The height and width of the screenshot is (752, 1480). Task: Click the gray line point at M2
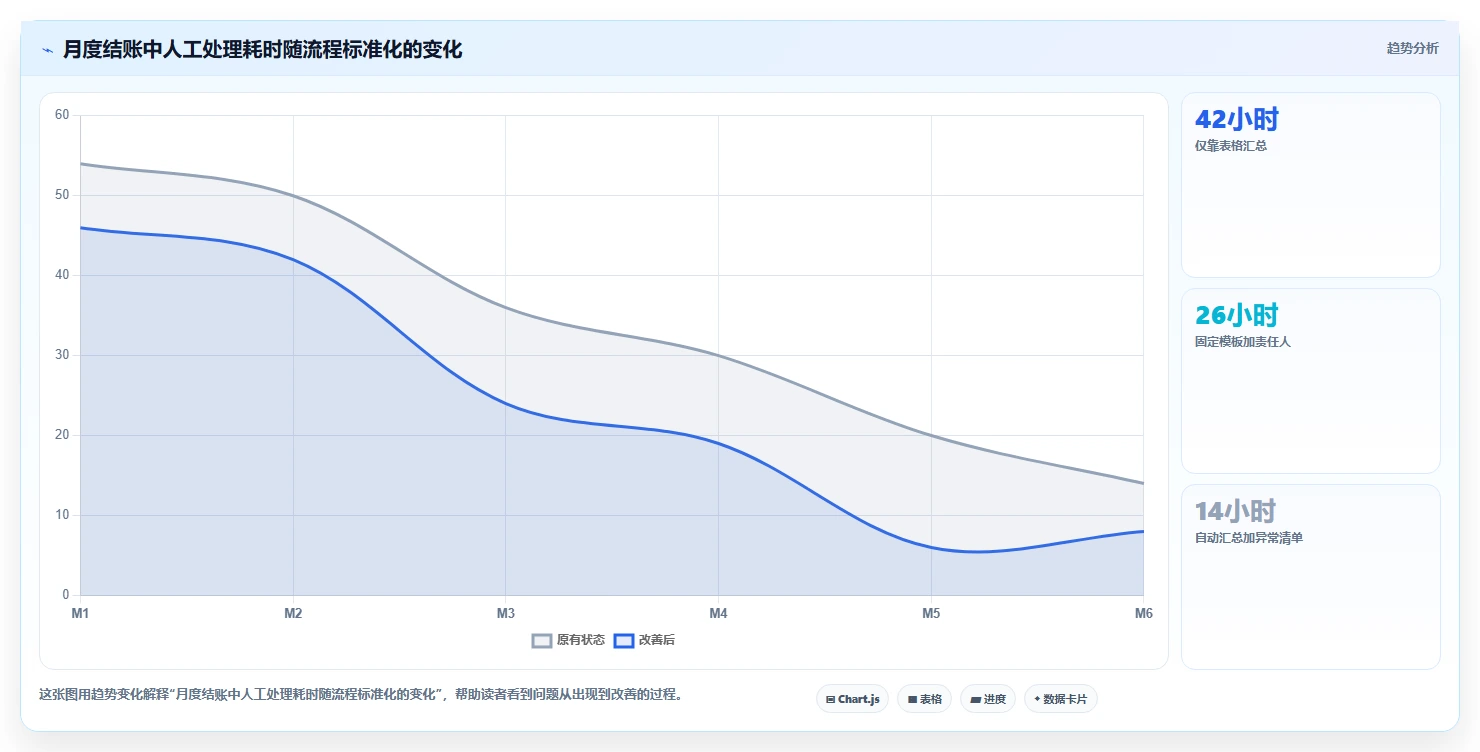coord(293,195)
